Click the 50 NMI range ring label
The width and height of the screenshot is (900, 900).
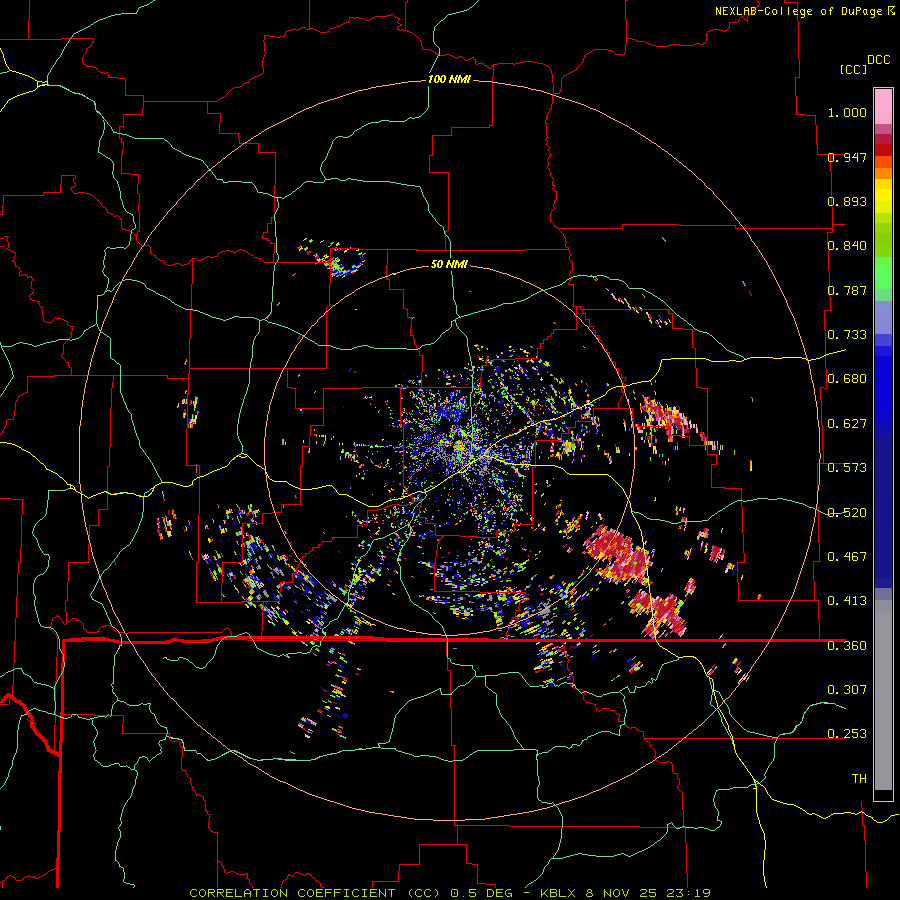click(x=449, y=264)
